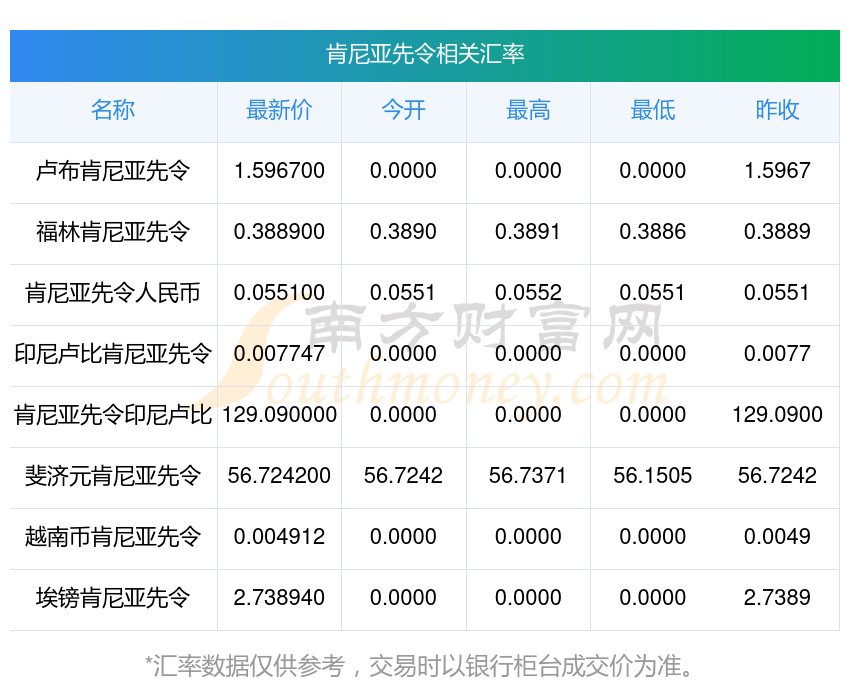Select the 名称 column header
The width and height of the screenshot is (850, 697).
(x=113, y=111)
